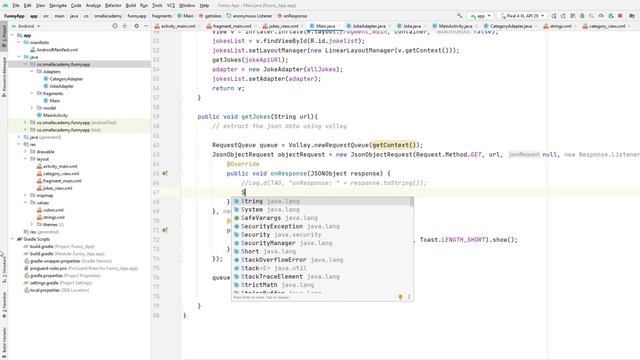The width and height of the screenshot is (640, 360).
Task: Open the Favorites side panel
Action: (x=4, y=305)
